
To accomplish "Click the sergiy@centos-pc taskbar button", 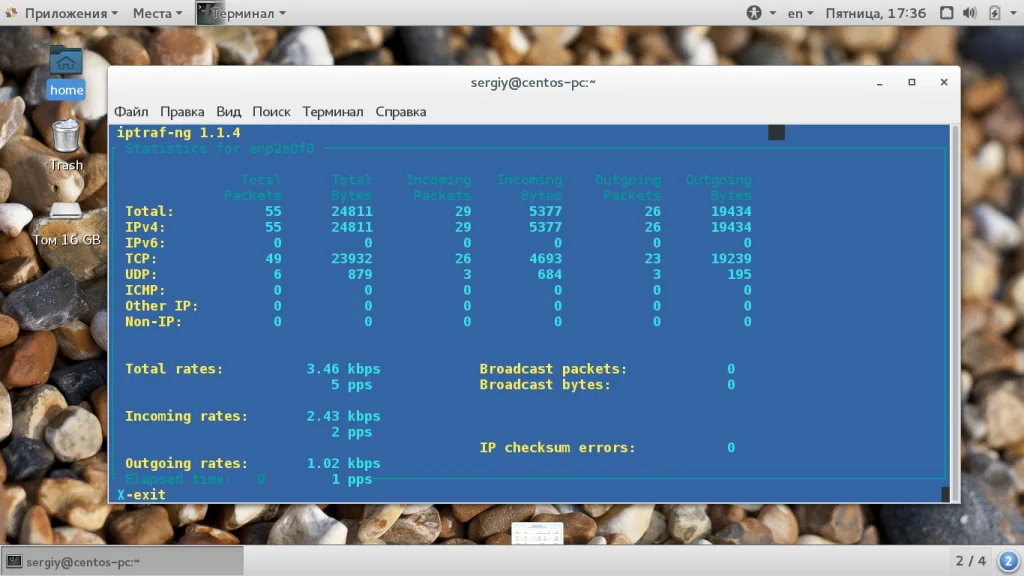I will click(x=122, y=562).
